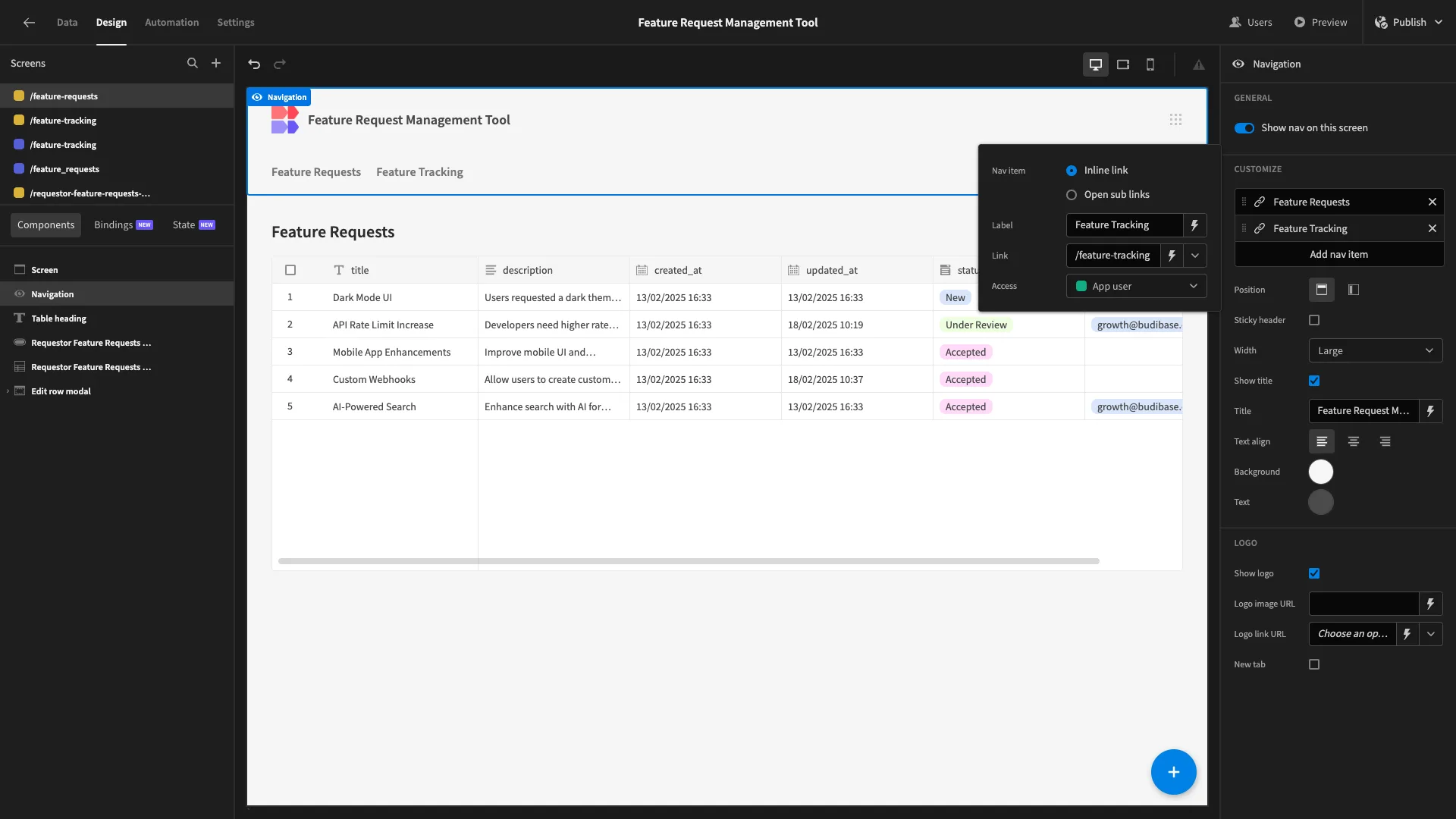Select Inline link radio option

1072,171
